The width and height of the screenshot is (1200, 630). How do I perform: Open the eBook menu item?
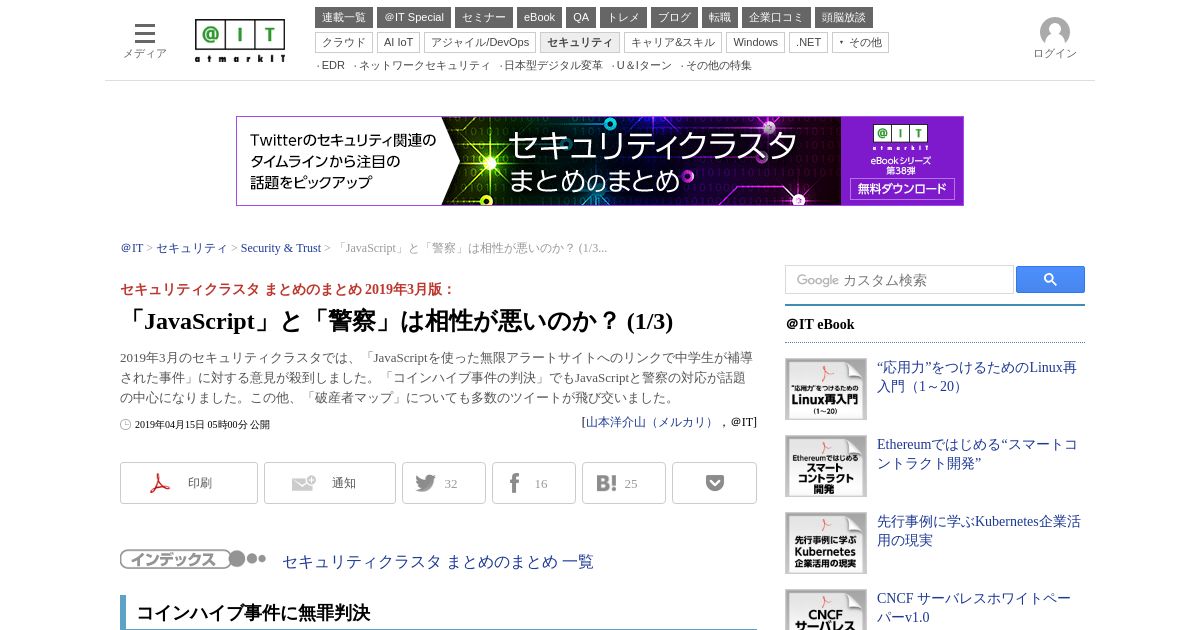tap(540, 17)
